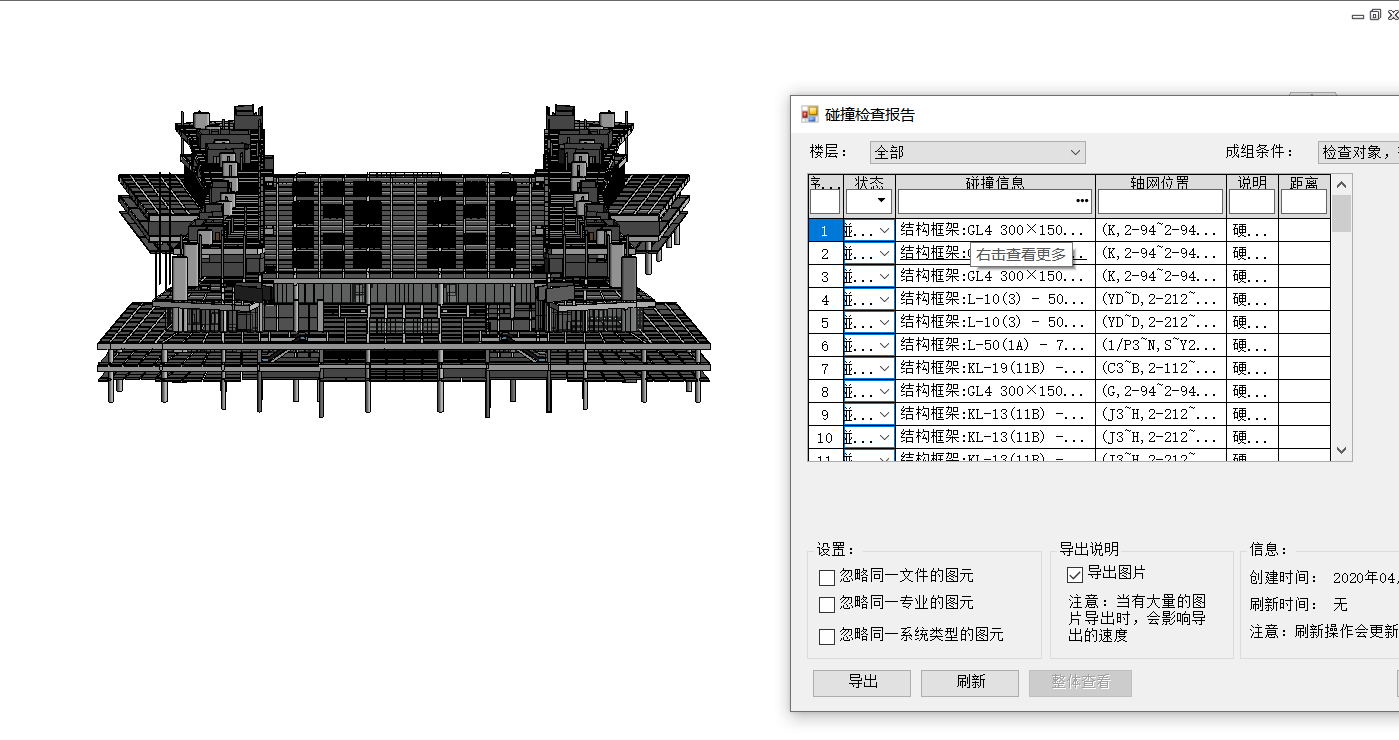Viewport: 1399px width, 740px height.
Task: Select row number 3 cell
Action: [825, 276]
